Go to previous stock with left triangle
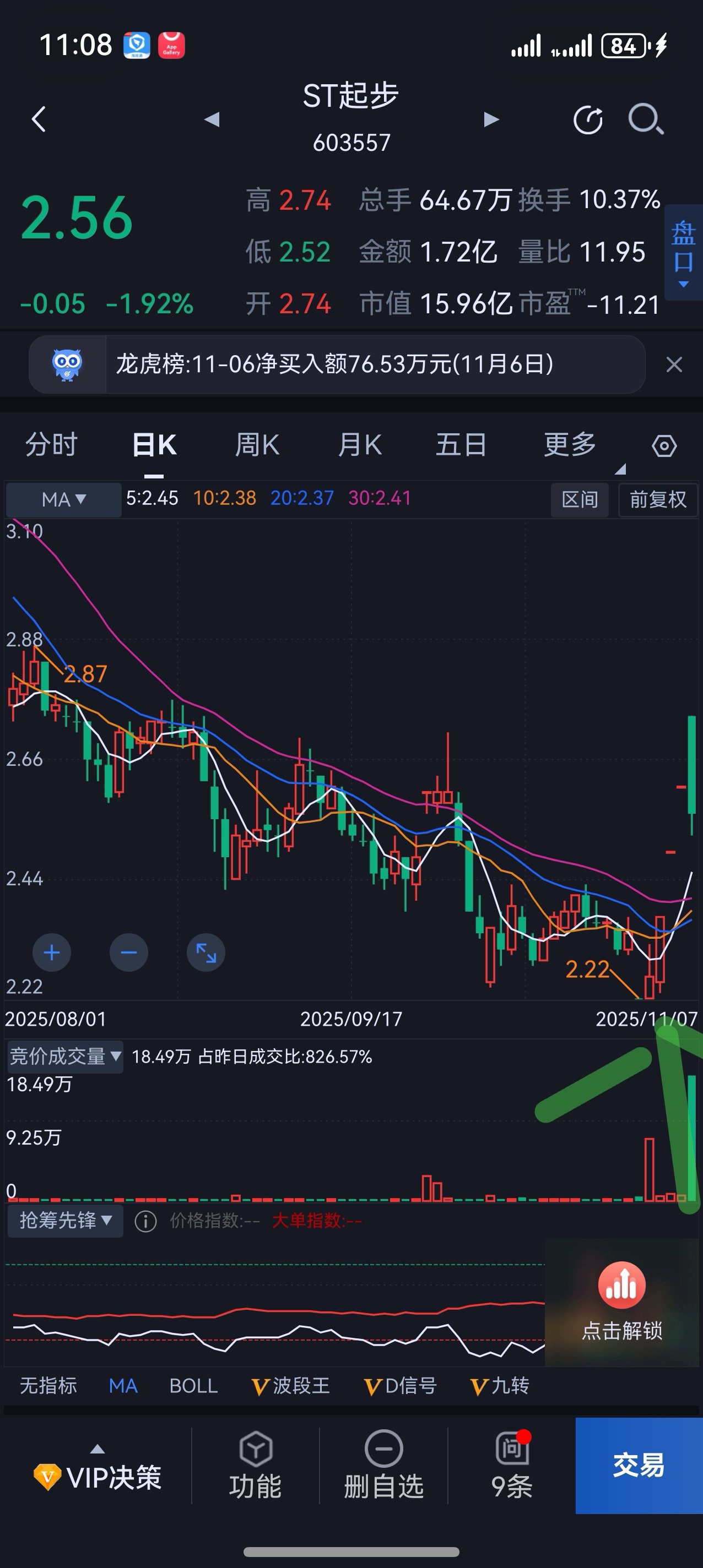The width and height of the screenshot is (703, 1568). pos(212,119)
